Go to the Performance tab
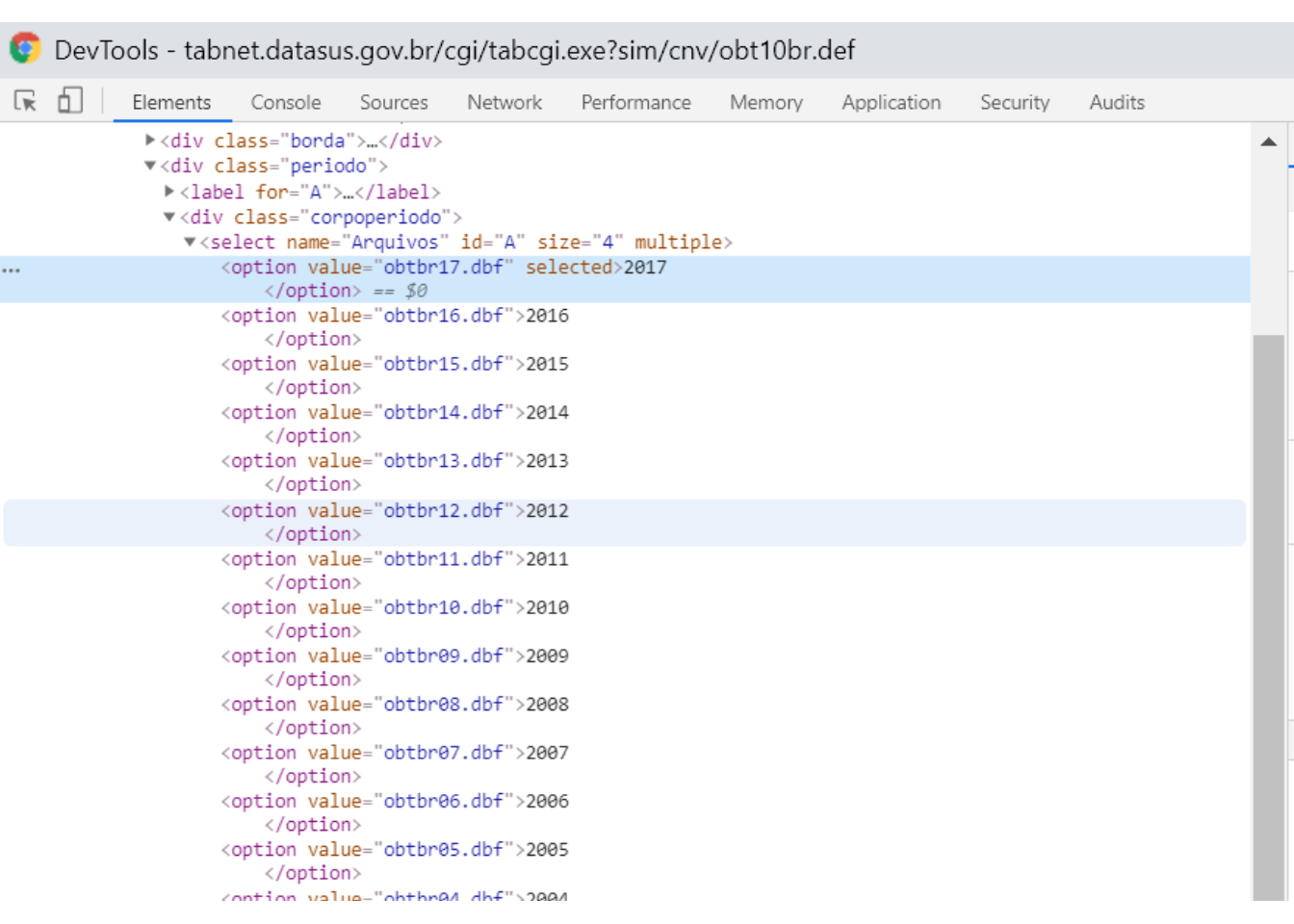The height and width of the screenshot is (924, 1294). click(635, 102)
